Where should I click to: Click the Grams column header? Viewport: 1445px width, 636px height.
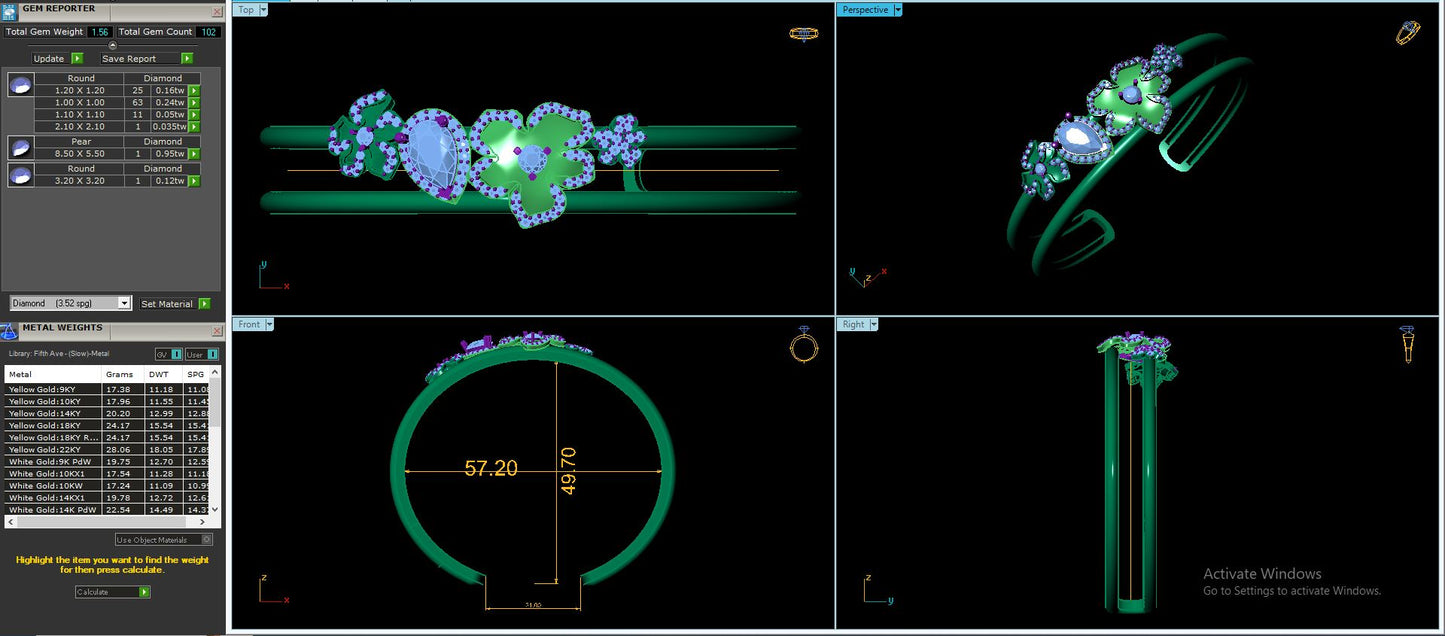(x=123, y=375)
